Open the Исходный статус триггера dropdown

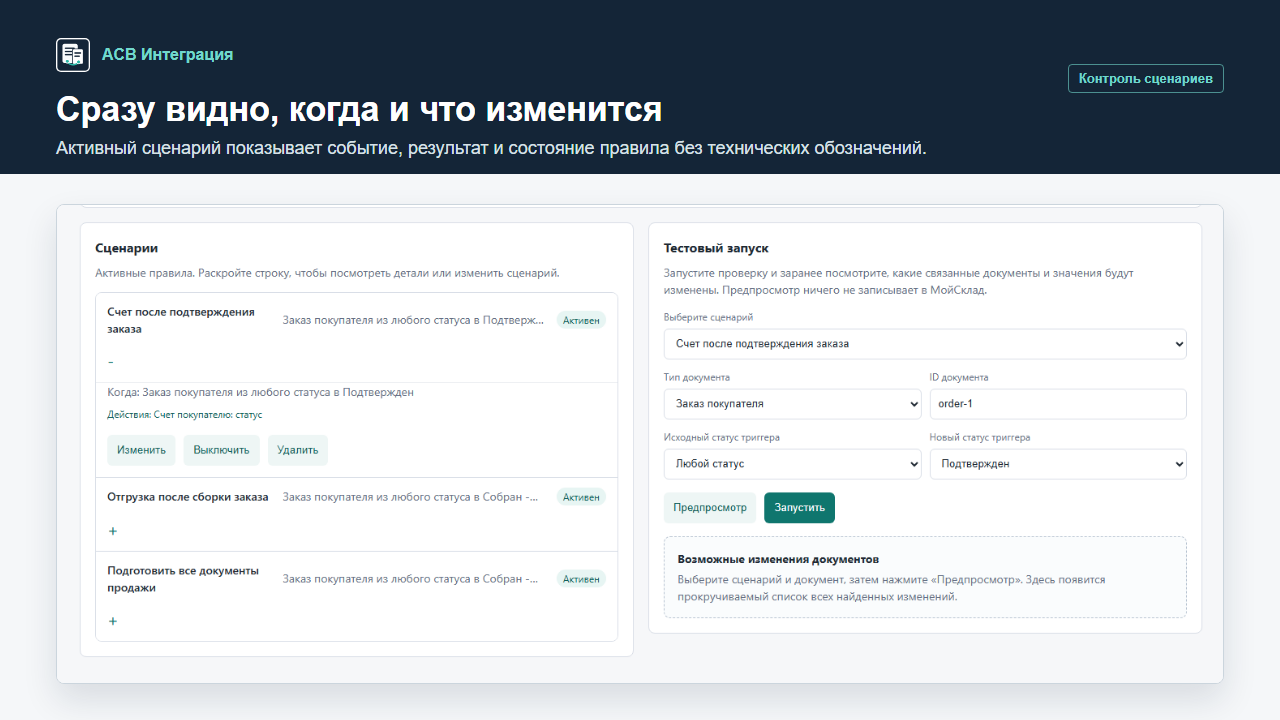coord(792,464)
